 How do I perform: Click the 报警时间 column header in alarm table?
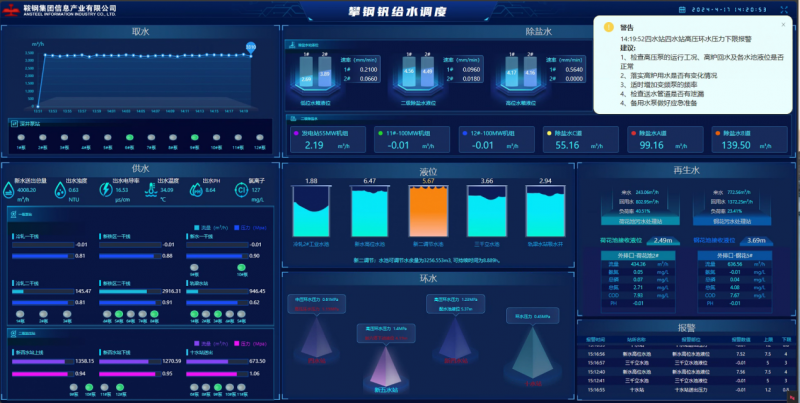(x=596, y=339)
